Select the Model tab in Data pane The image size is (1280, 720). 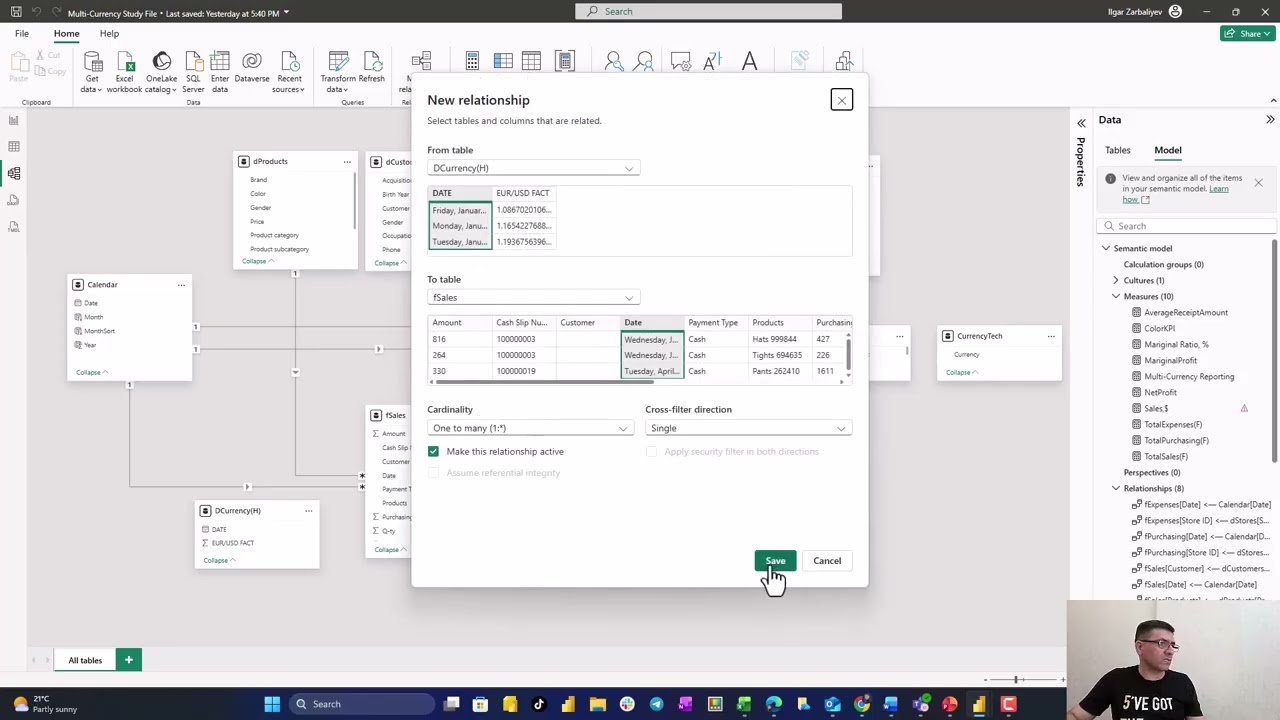point(1168,150)
